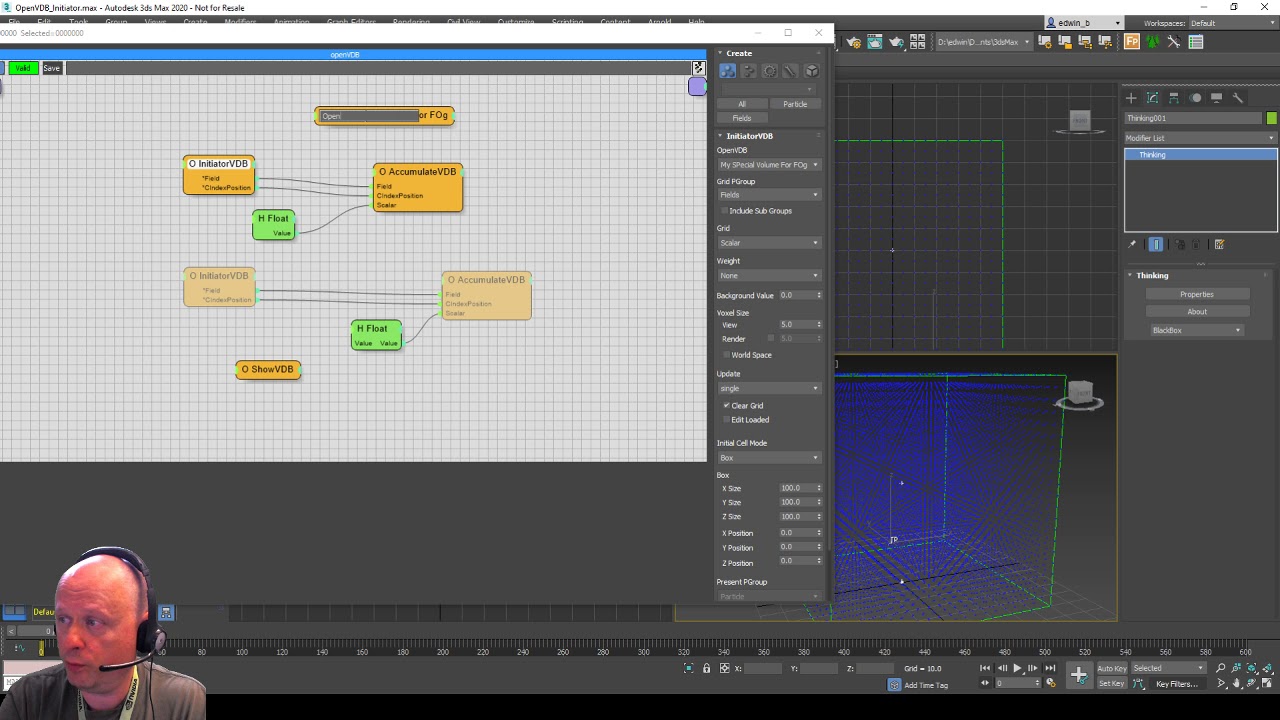
Task: Toggle the Selection Lock padlock icon
Action: (x=706, y=668)
